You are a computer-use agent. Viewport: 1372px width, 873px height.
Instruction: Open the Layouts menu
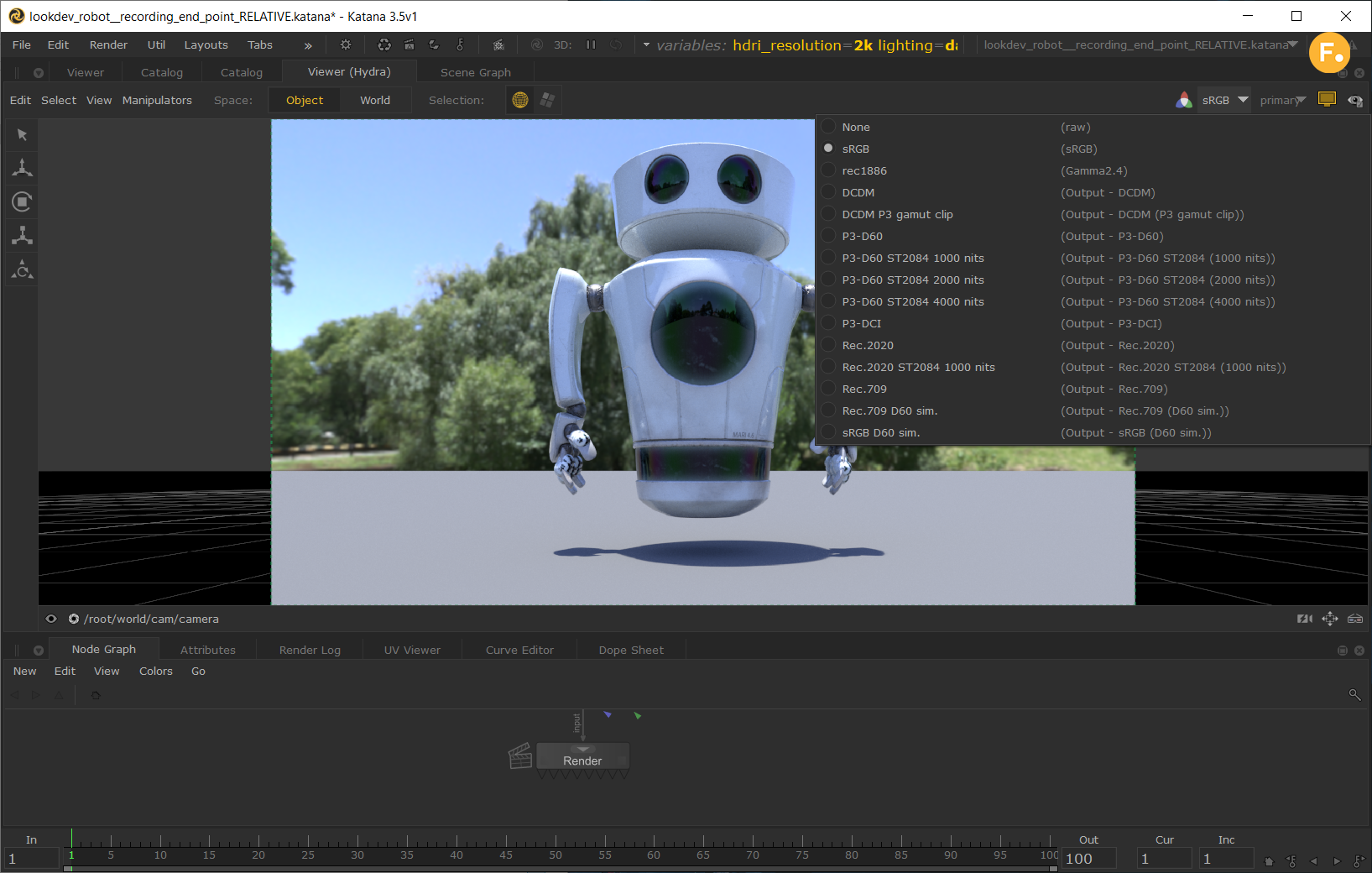point(206,44)
